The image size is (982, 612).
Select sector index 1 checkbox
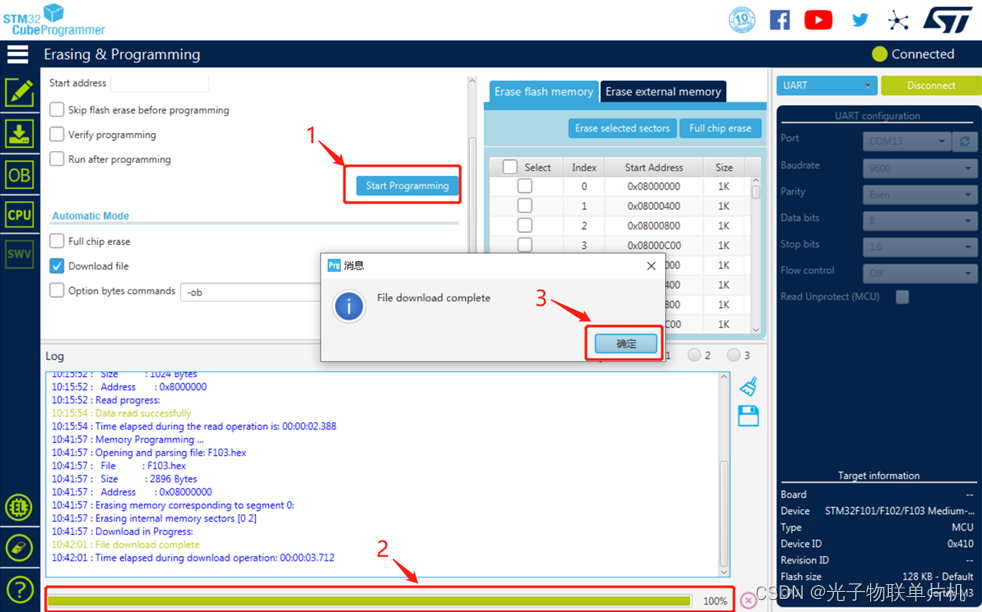point(525,205)
